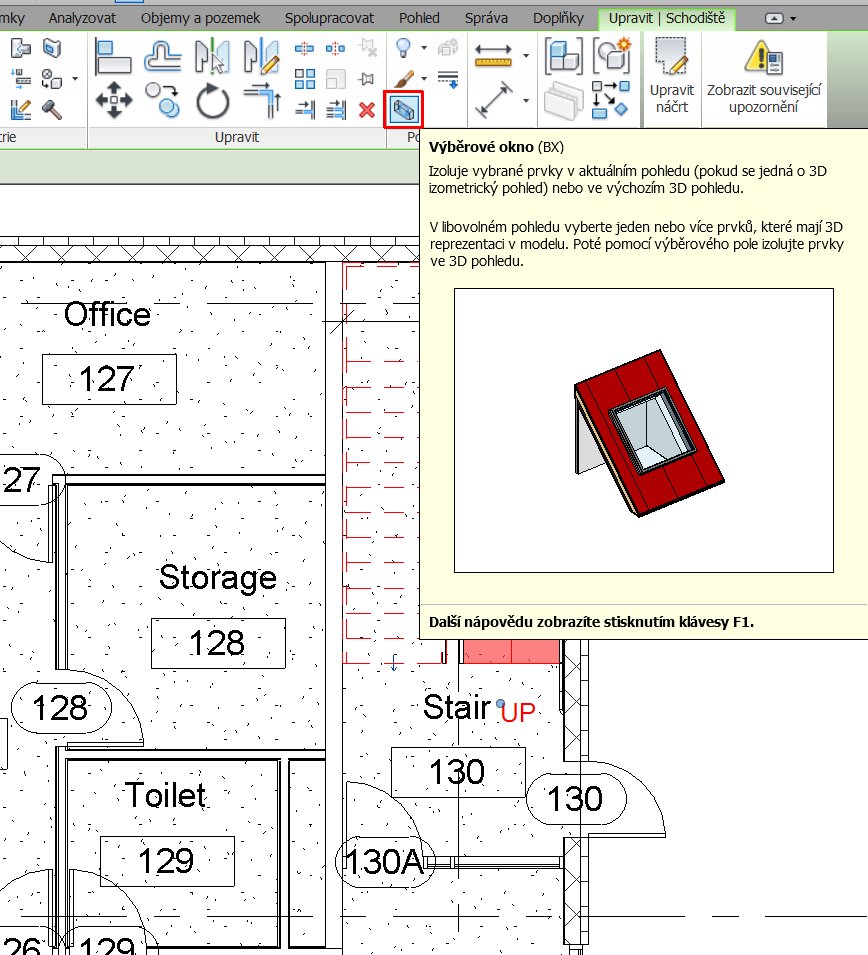The image size is (868, 955).
Task: Expand the Join geometry dropdown arrow
Action: point(75,79)
